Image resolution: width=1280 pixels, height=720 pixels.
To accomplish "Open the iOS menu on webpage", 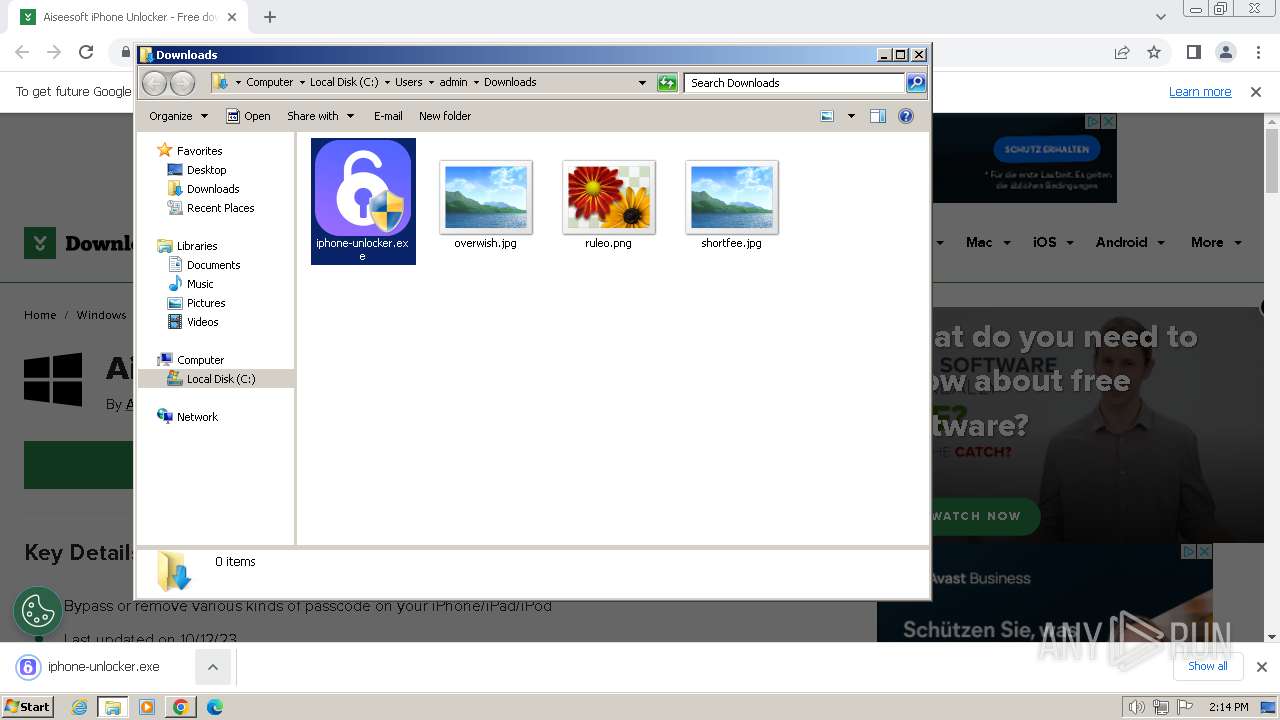I will 1053,242.
